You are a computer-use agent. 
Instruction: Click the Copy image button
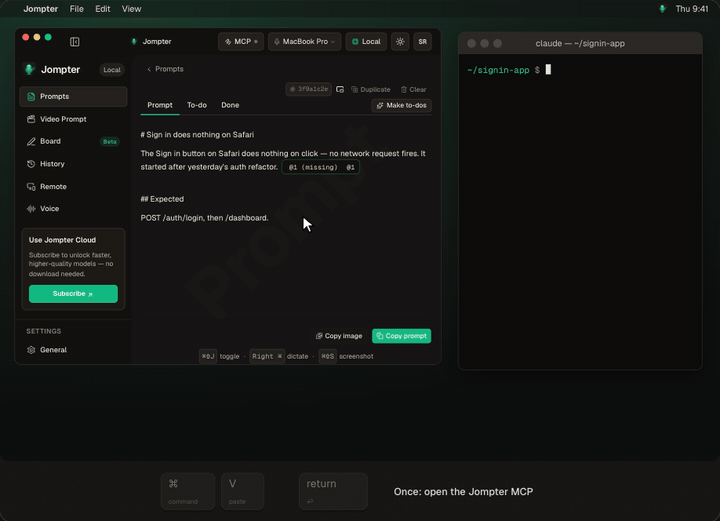click(339, 336)
